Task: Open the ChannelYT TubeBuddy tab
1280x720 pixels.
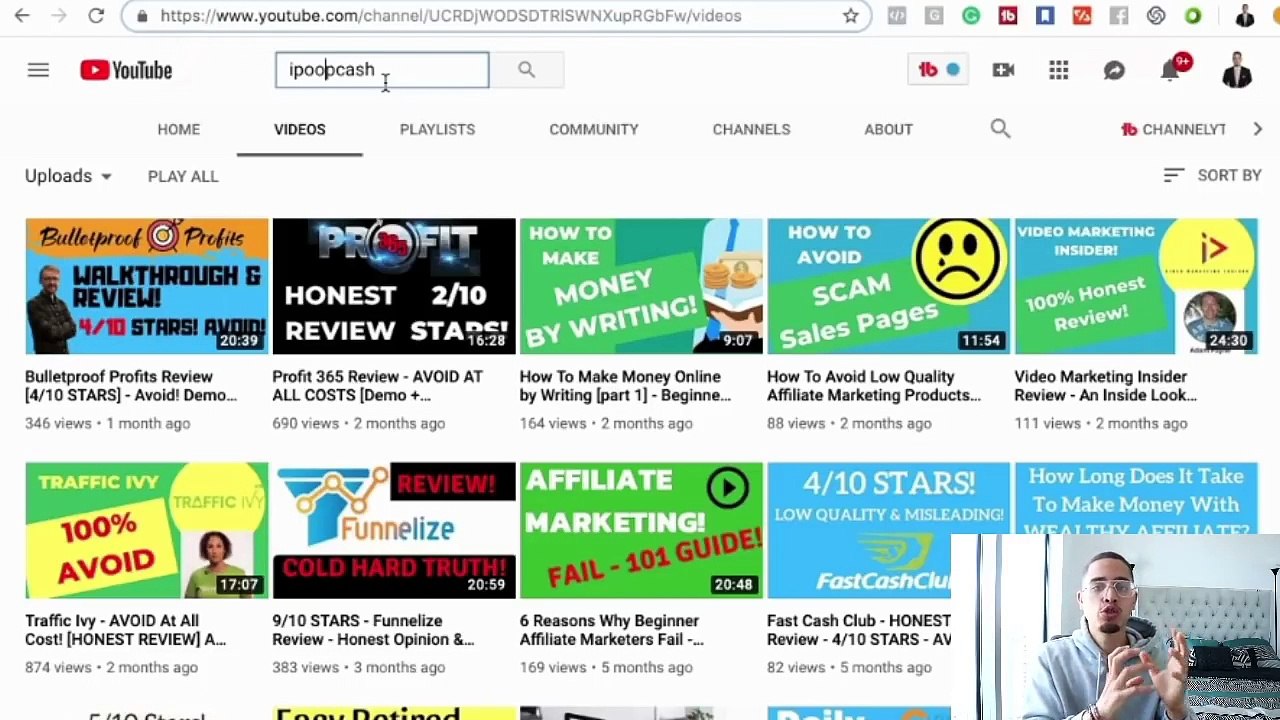Action: click(x=1174, y=129)
